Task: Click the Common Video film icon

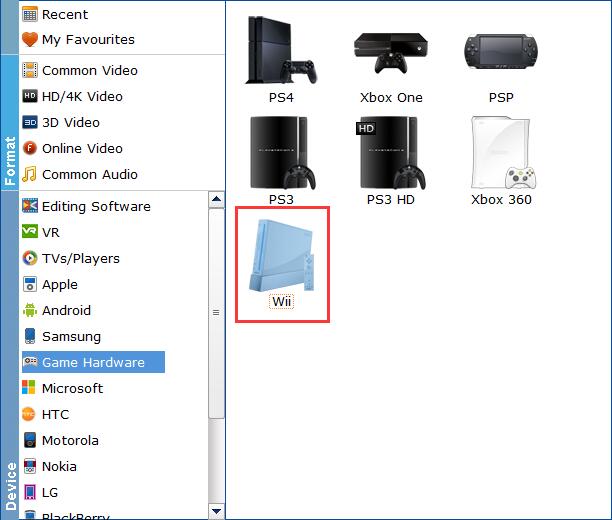Action: click(x=30, y=71)
